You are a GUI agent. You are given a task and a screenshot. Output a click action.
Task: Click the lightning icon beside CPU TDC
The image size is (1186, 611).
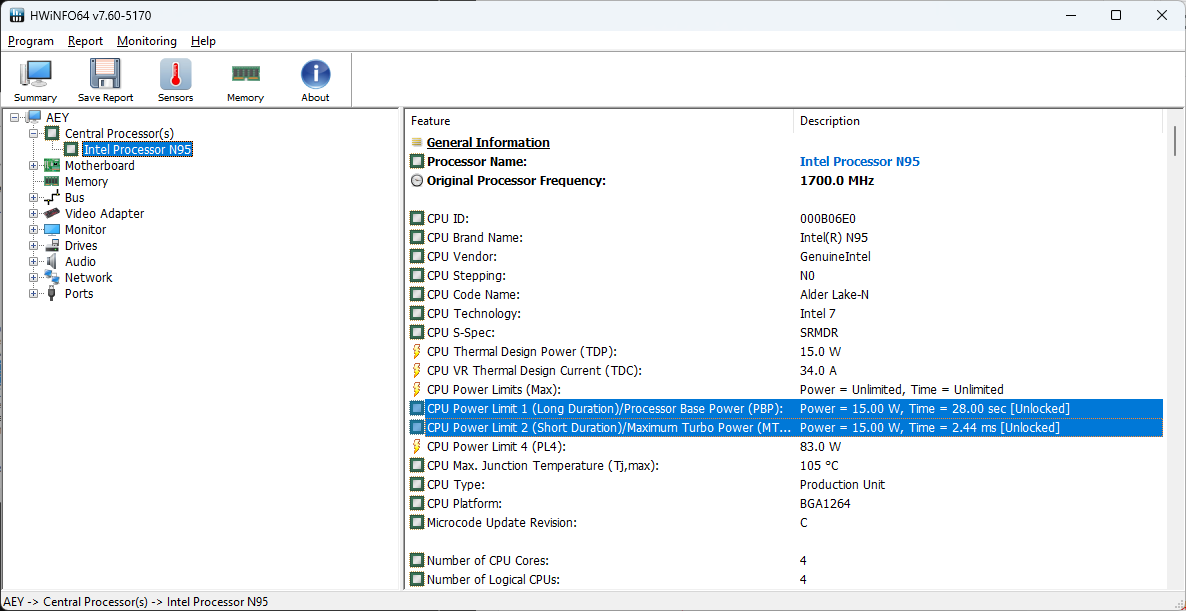[416, 371]
